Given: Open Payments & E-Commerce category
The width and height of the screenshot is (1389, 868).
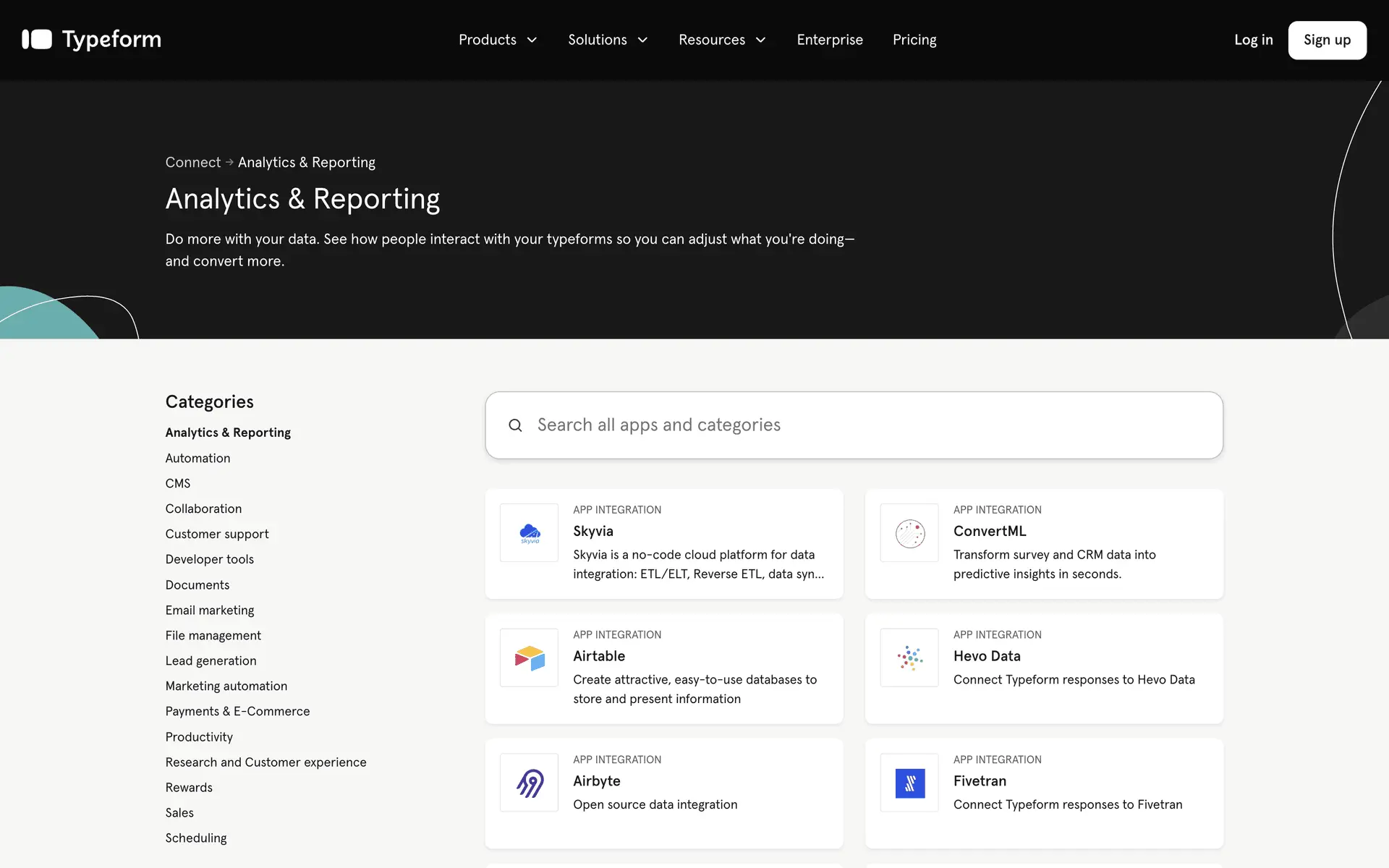Looking at the screenshot, I should (x=237, y=711).
